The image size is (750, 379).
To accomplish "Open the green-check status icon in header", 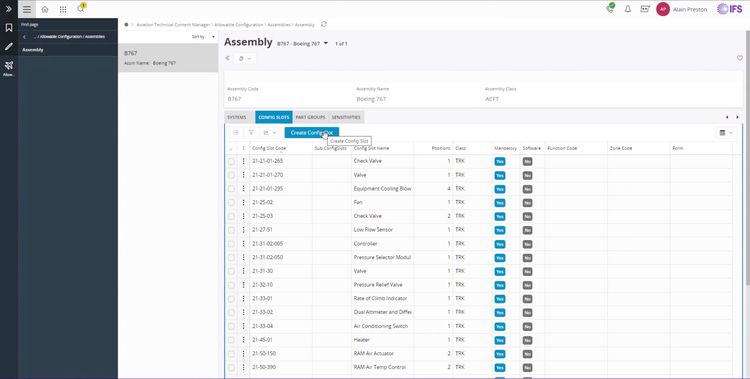I will coord(610,9).
